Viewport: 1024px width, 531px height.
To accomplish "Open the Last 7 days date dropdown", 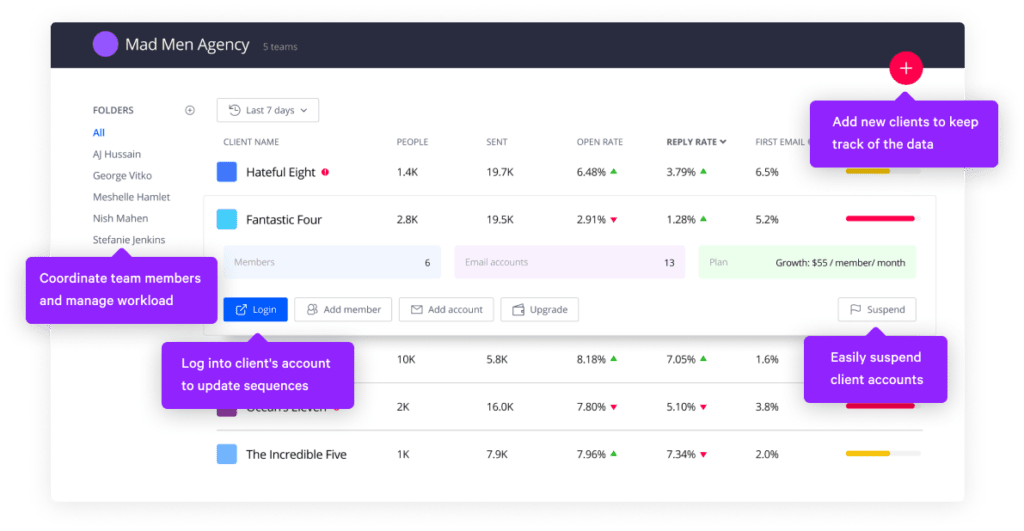I will tap(268, 110).
